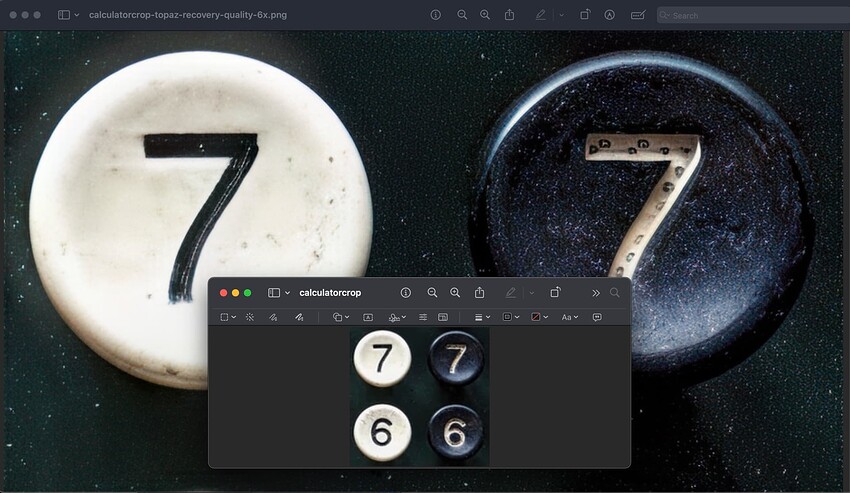The height and width of the screenshot is (493, 850).
Task: Rotate the image in calculatorcrop window
Action: 555,293
